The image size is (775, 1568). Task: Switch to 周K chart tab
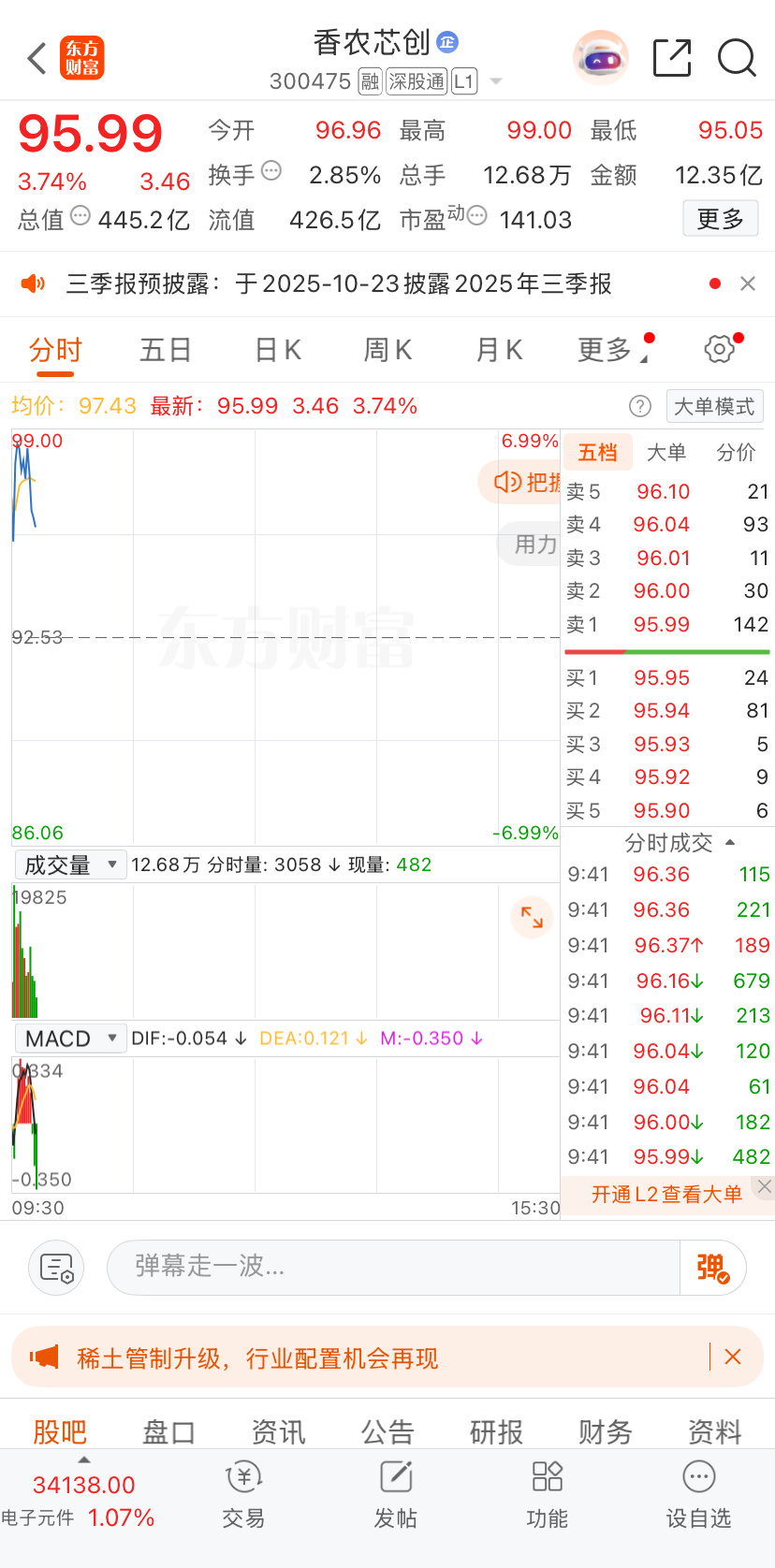[387, 350]
